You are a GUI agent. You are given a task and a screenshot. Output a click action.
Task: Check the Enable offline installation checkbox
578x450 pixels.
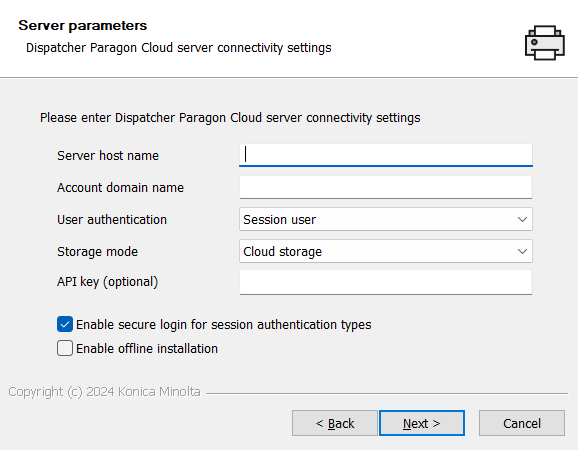pos(65,348)
